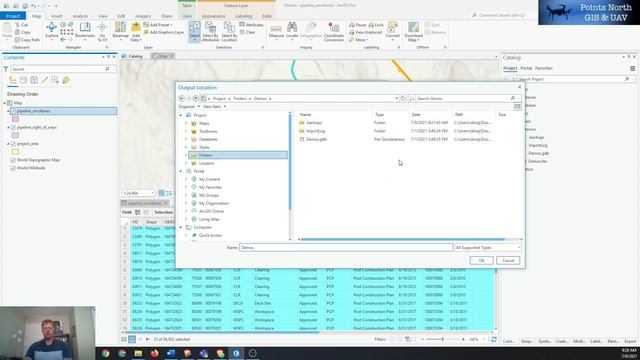Click Go To XY icon

click(102, 31)
